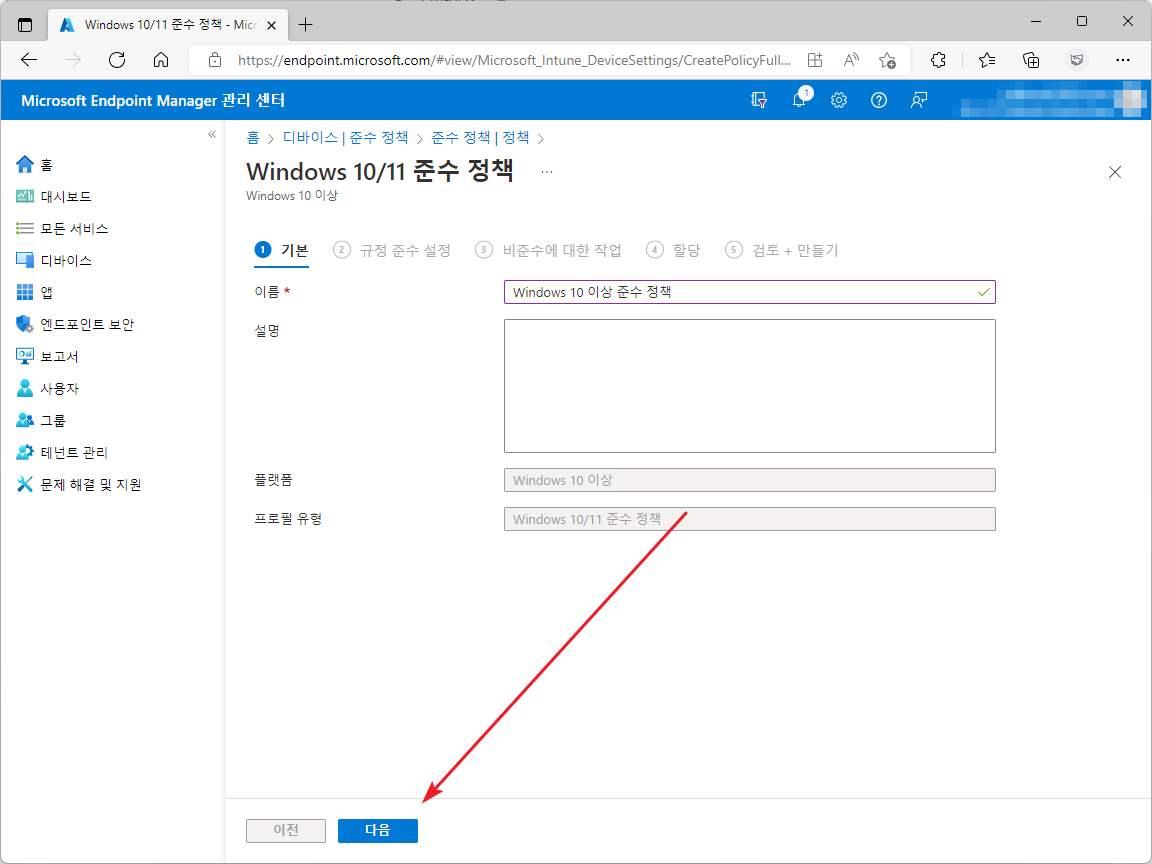The height and width of the screenshot is (864, 1152).
Task: Open portal settings gear icon
Action: (x=839, y=100)
